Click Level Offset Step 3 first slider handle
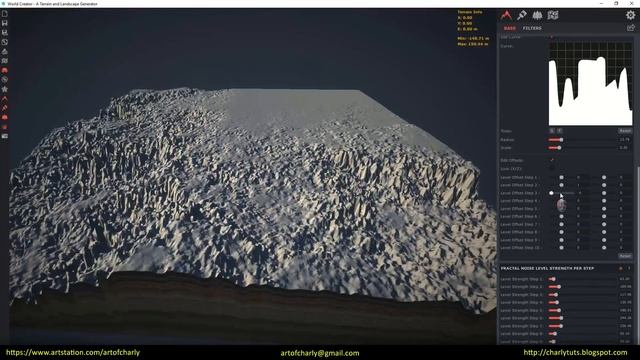This screenshot has width=640, height=360. [x=551, y=193]
